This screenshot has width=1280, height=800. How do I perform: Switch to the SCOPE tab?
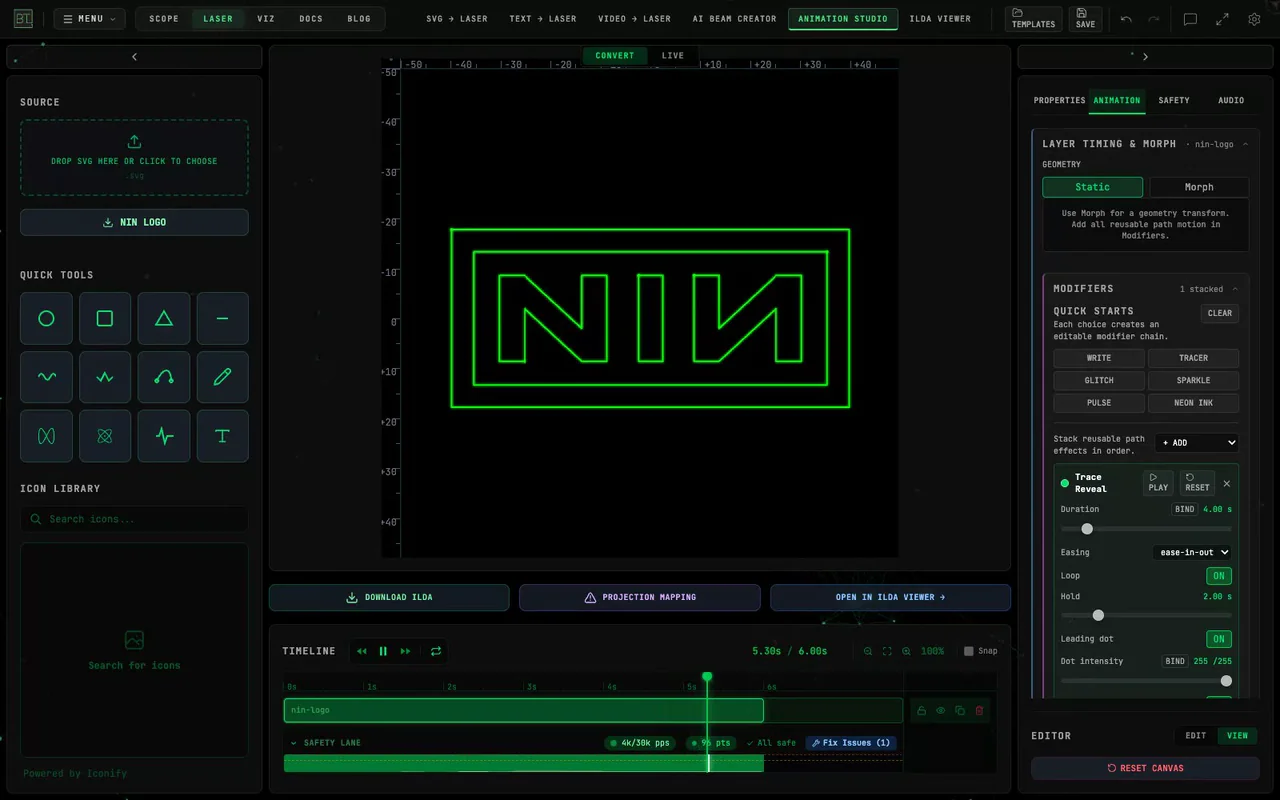[164, 19]
